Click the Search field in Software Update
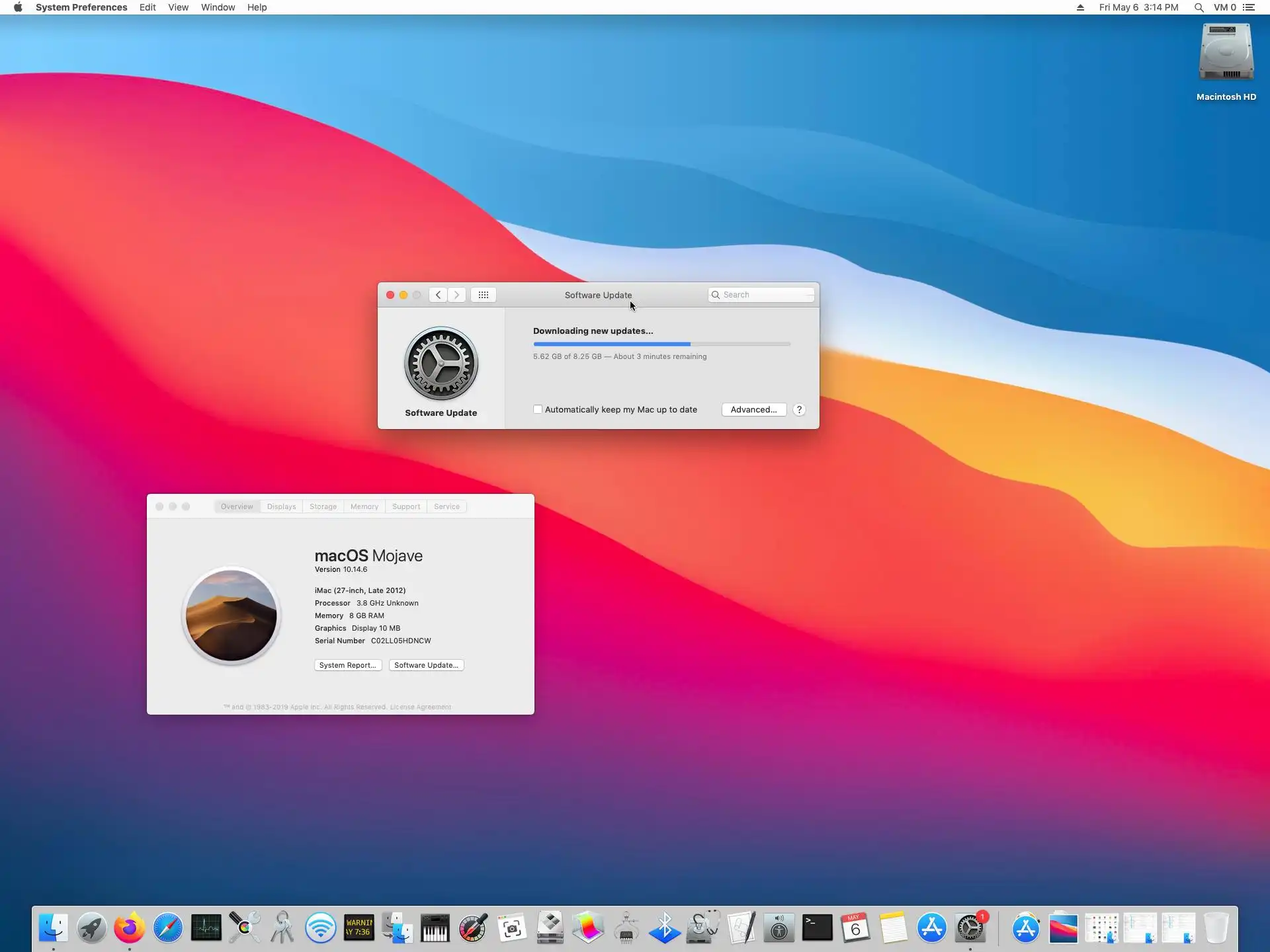 coord(764,295)
